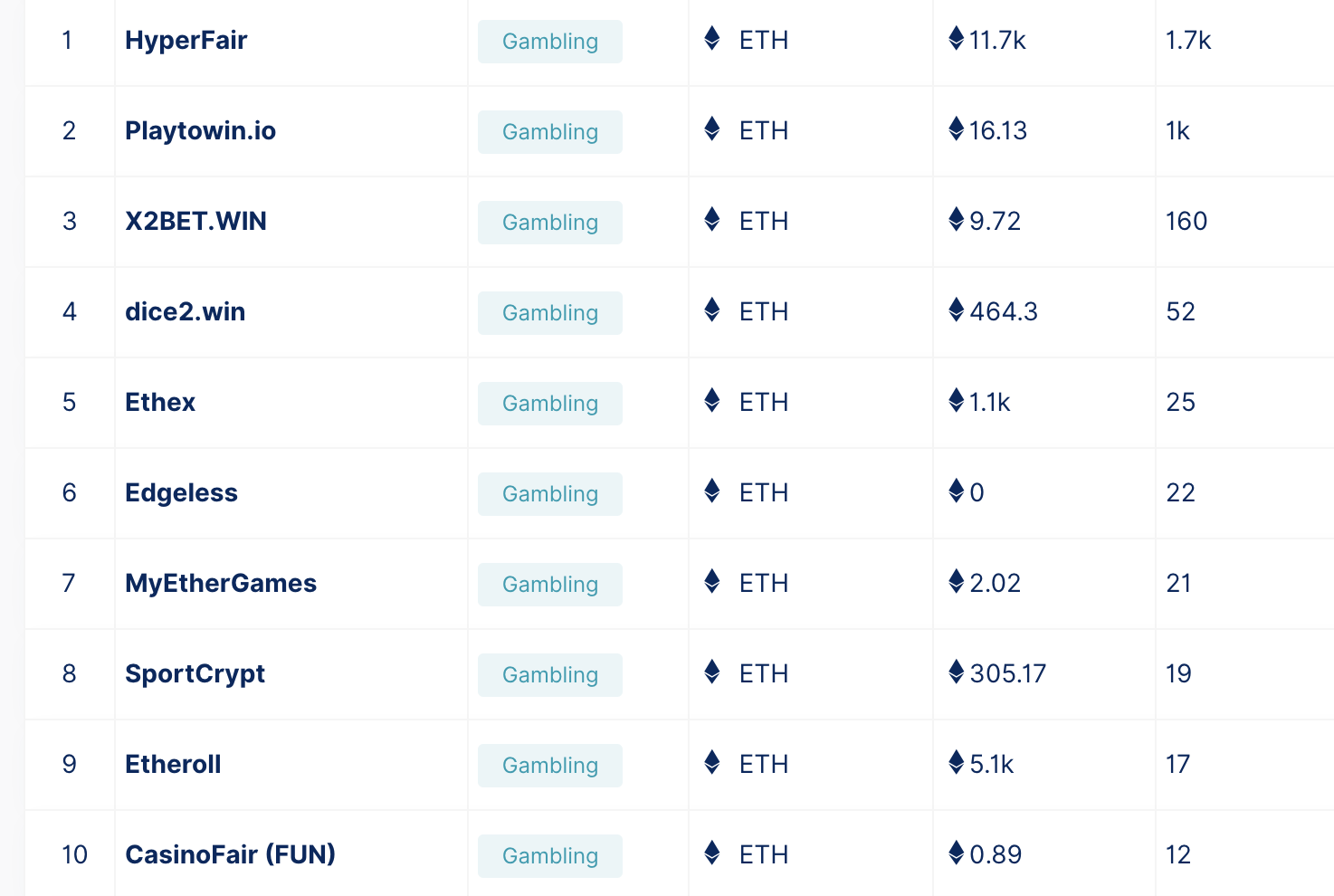Click the Ethereum icon beside Playtowin.io's 16.13 balance
This screenshot has width=1334, height=896.
(957, 129)
